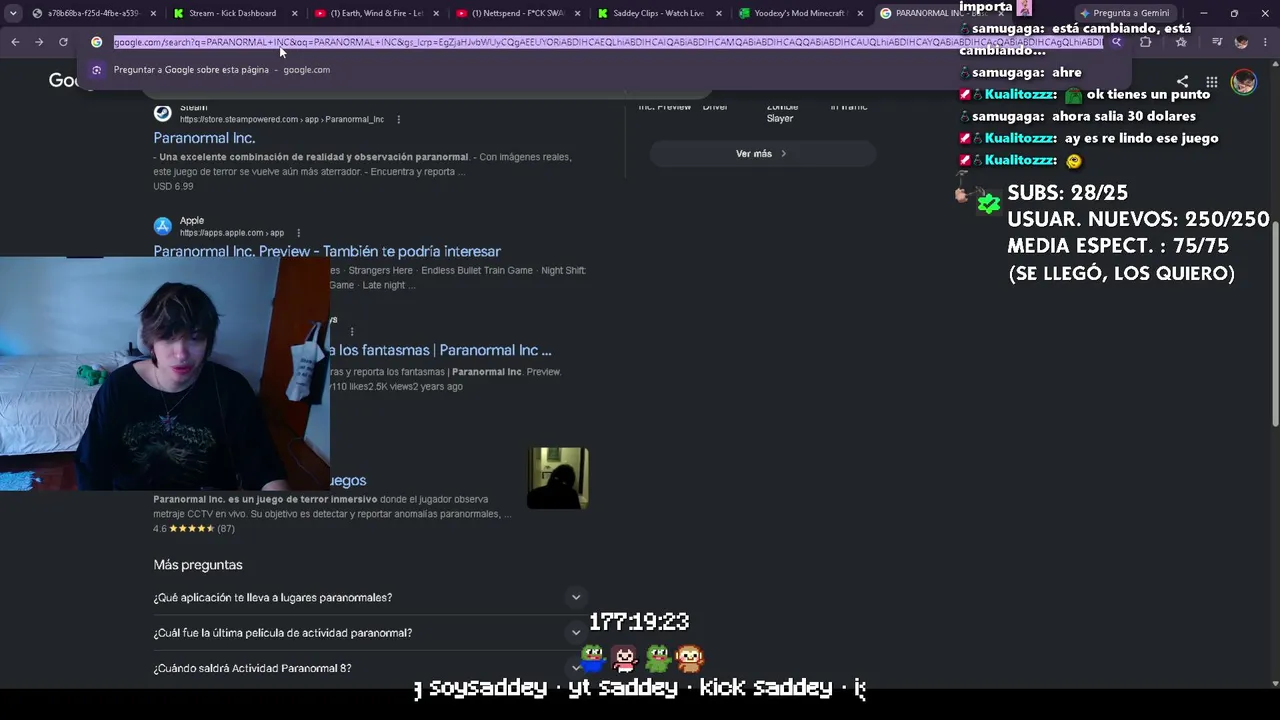Reload the Google search page
This screenshot has width=1280, height=720.
(63, 42)
